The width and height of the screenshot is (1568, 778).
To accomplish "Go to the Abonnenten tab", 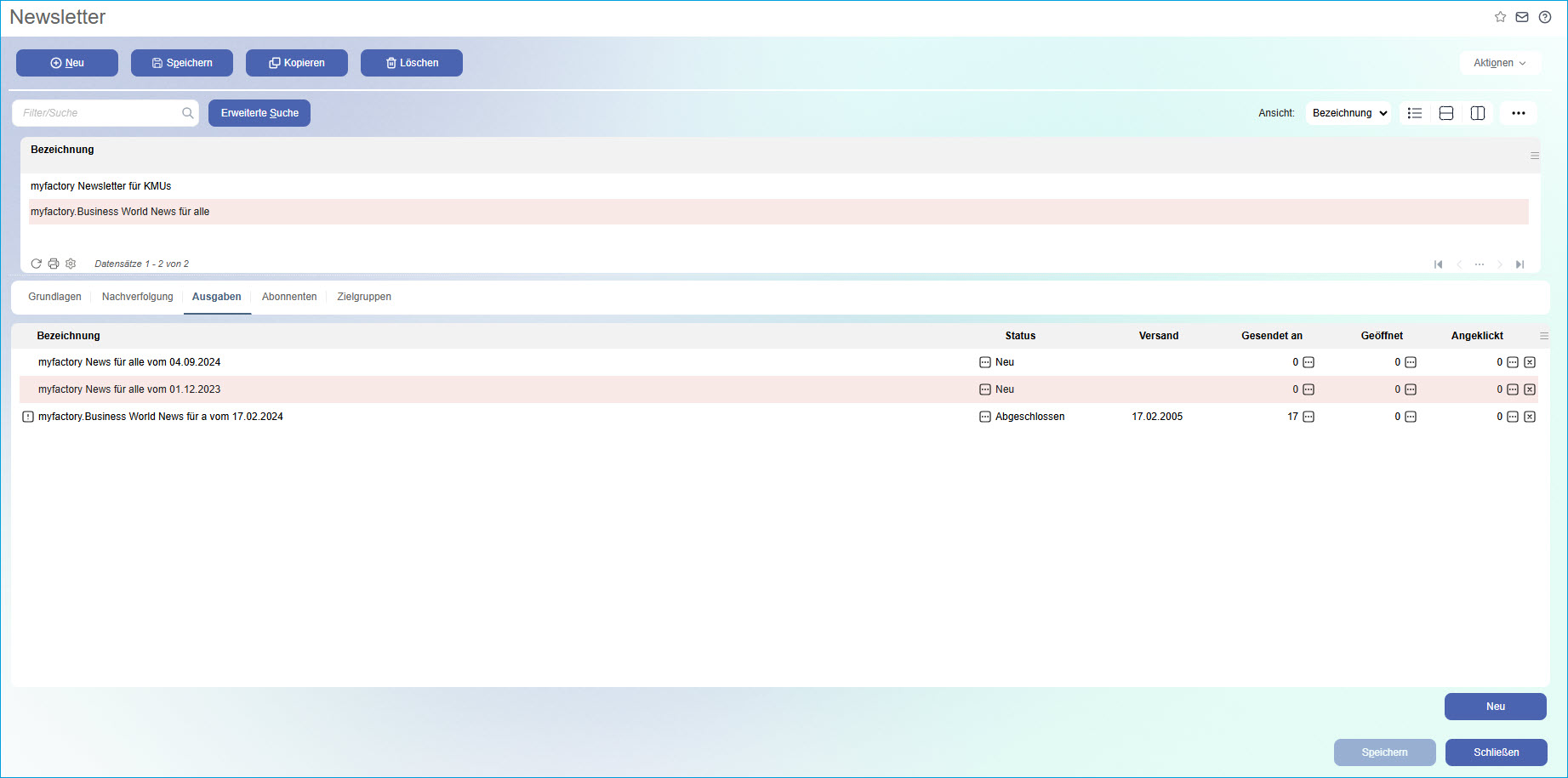I will click(x=289, y=297).
